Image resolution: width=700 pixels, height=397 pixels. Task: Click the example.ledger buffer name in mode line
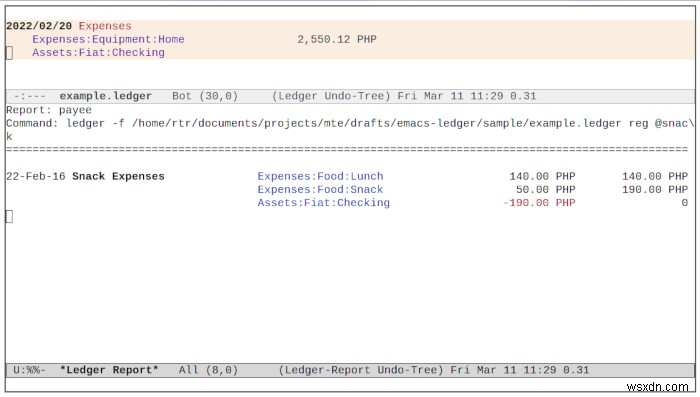coord(106,96)
